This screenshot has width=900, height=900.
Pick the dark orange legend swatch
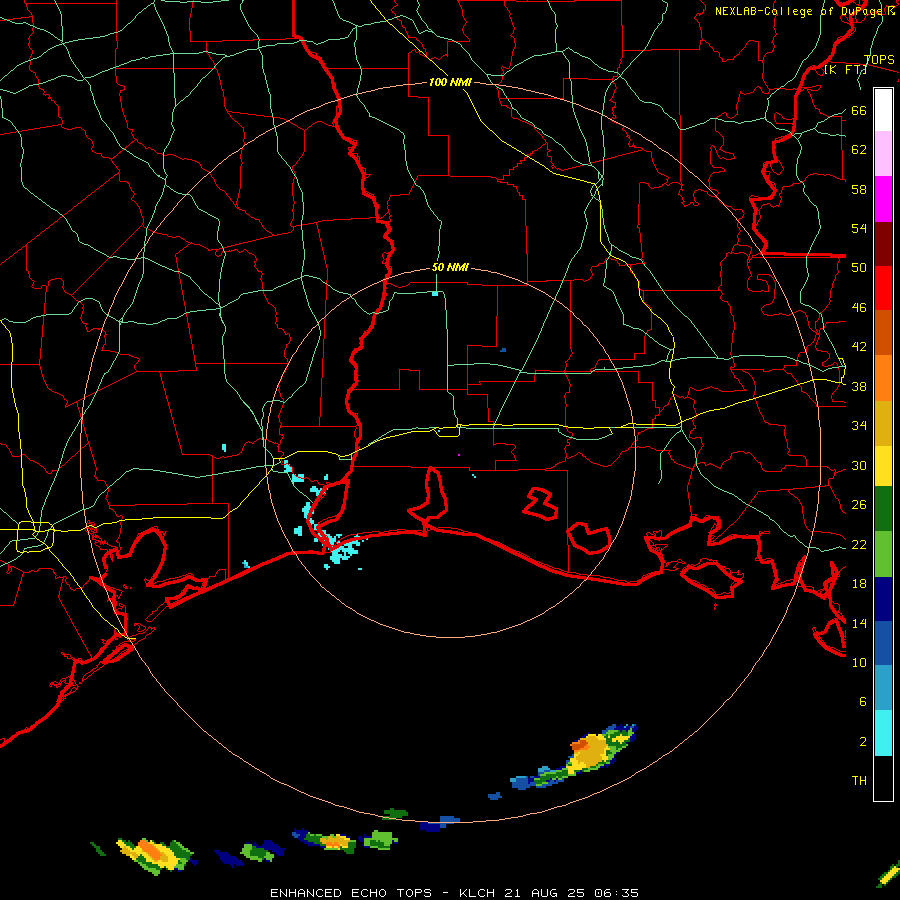point(883,332)
